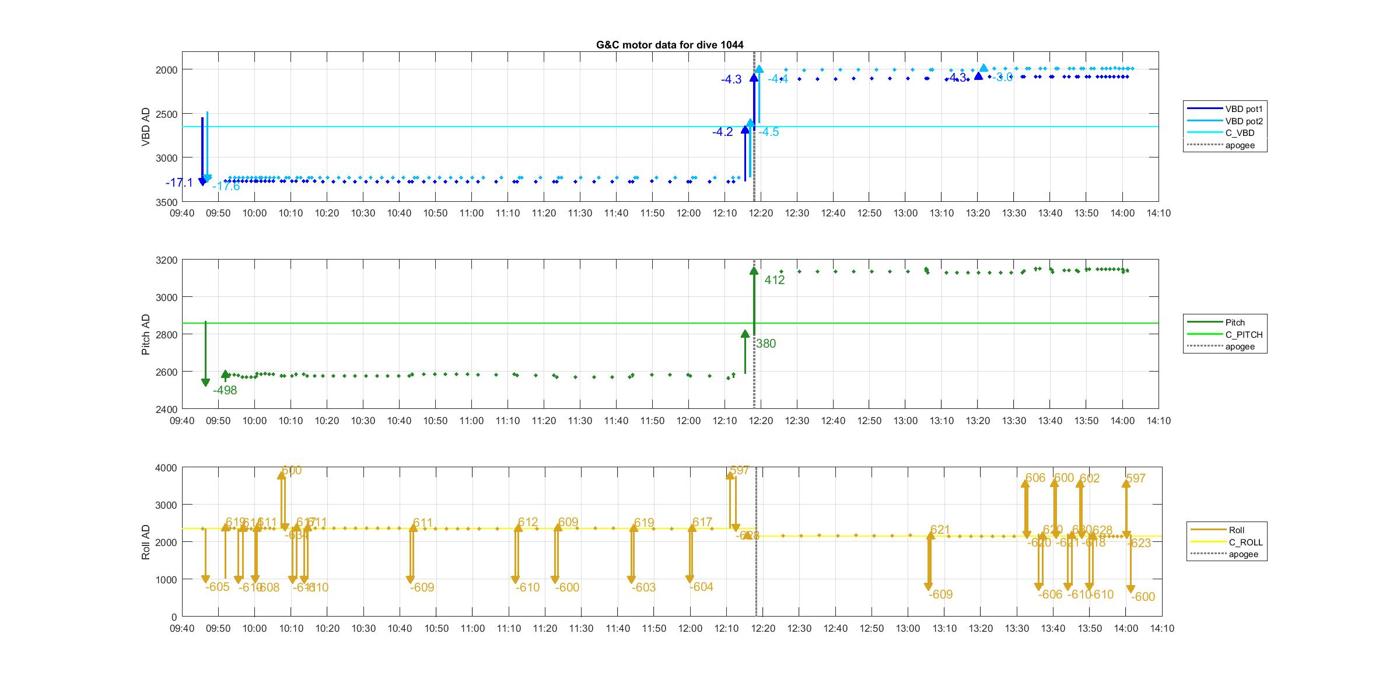Click the '3200' tick on the Pitch axis

(x=164, y=260)
